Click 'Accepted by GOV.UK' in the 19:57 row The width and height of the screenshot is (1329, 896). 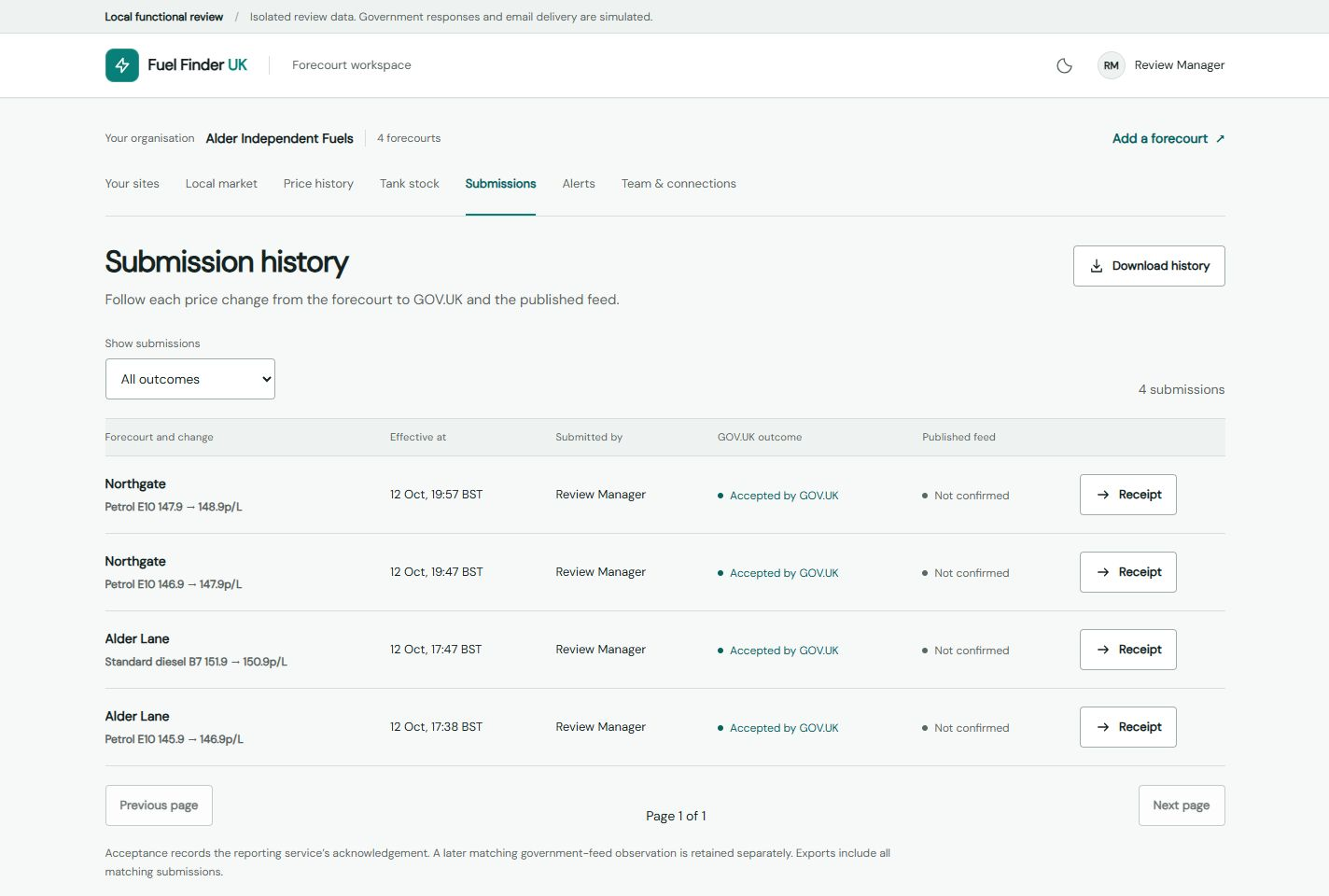[784, 496]
